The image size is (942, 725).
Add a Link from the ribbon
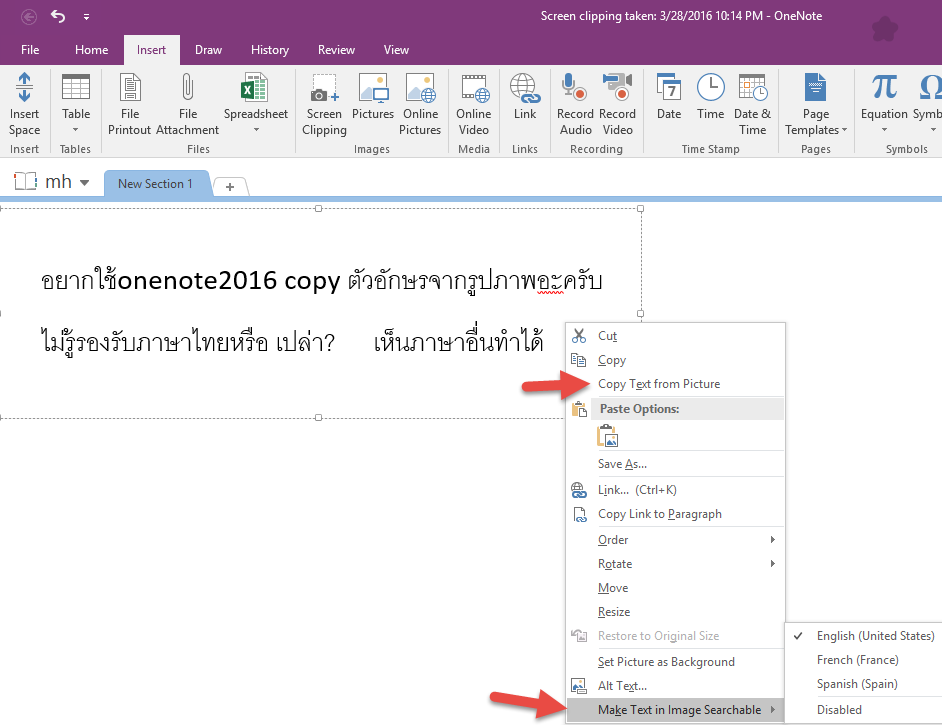click(x=524, y=97)
